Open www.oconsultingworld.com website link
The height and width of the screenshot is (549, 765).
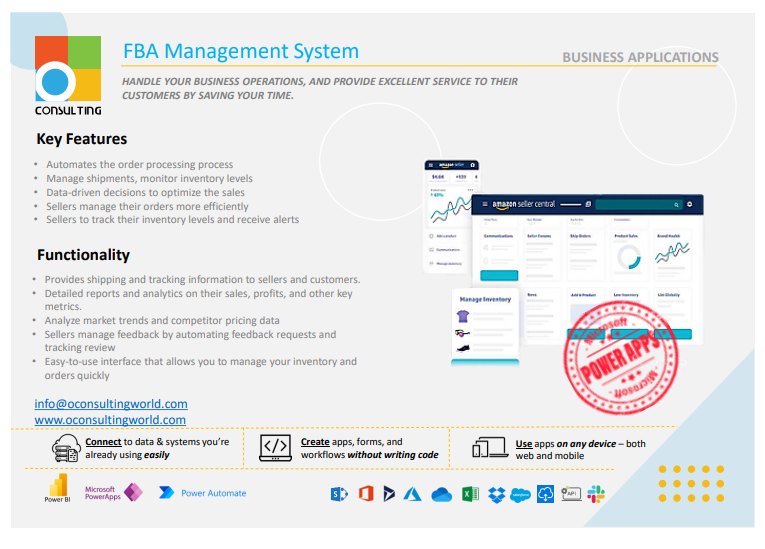tap(110, 420)
